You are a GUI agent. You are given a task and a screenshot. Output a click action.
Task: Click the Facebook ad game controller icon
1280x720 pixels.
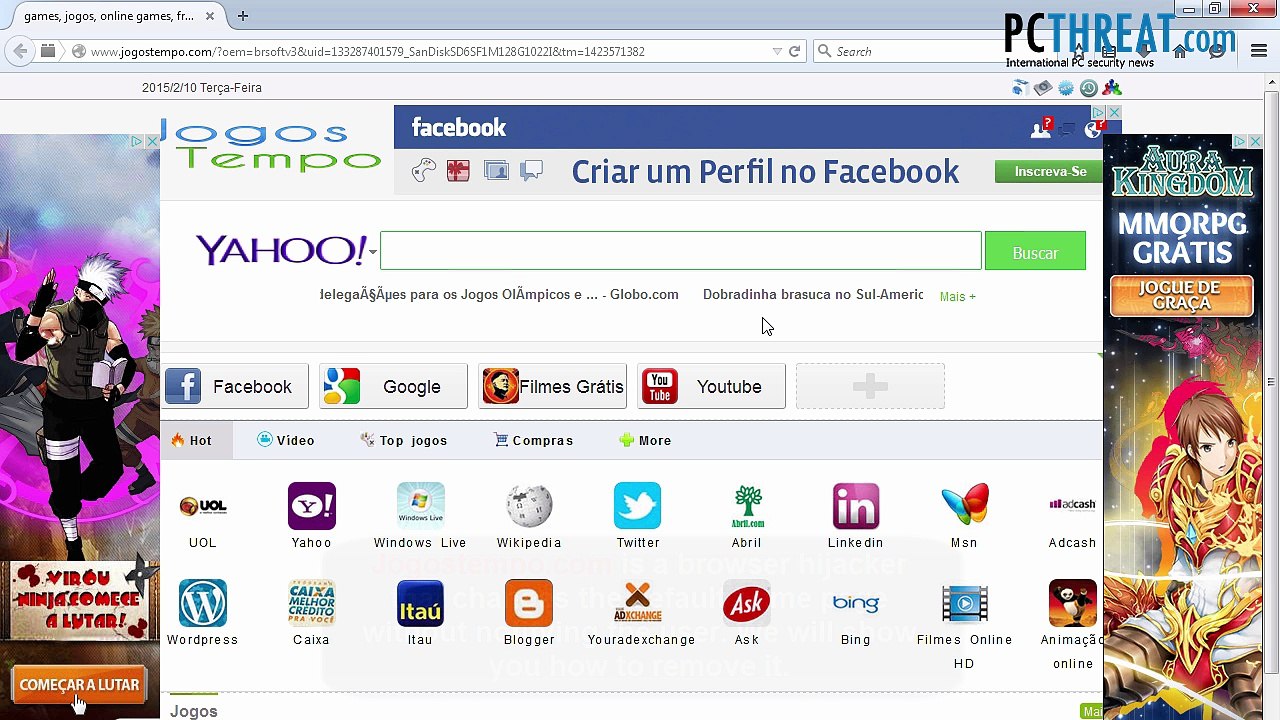click(x=425, y=171)
